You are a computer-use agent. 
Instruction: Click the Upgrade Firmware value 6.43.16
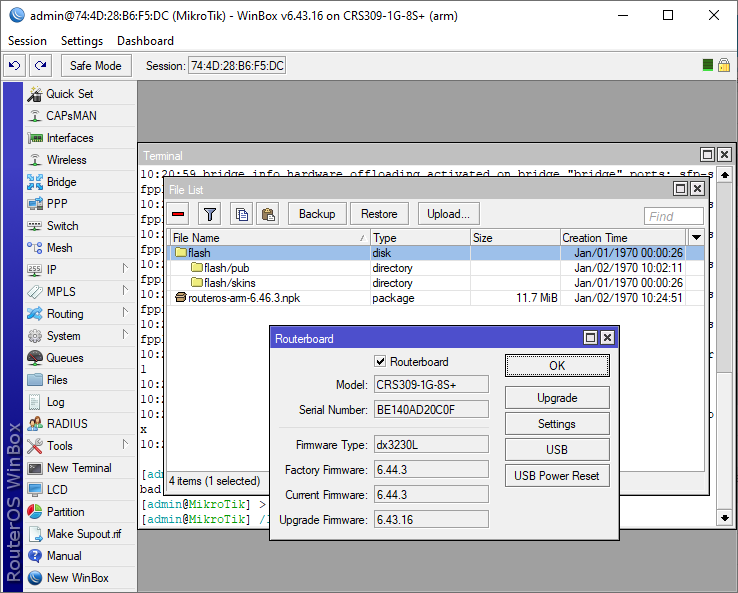point(431,520)
